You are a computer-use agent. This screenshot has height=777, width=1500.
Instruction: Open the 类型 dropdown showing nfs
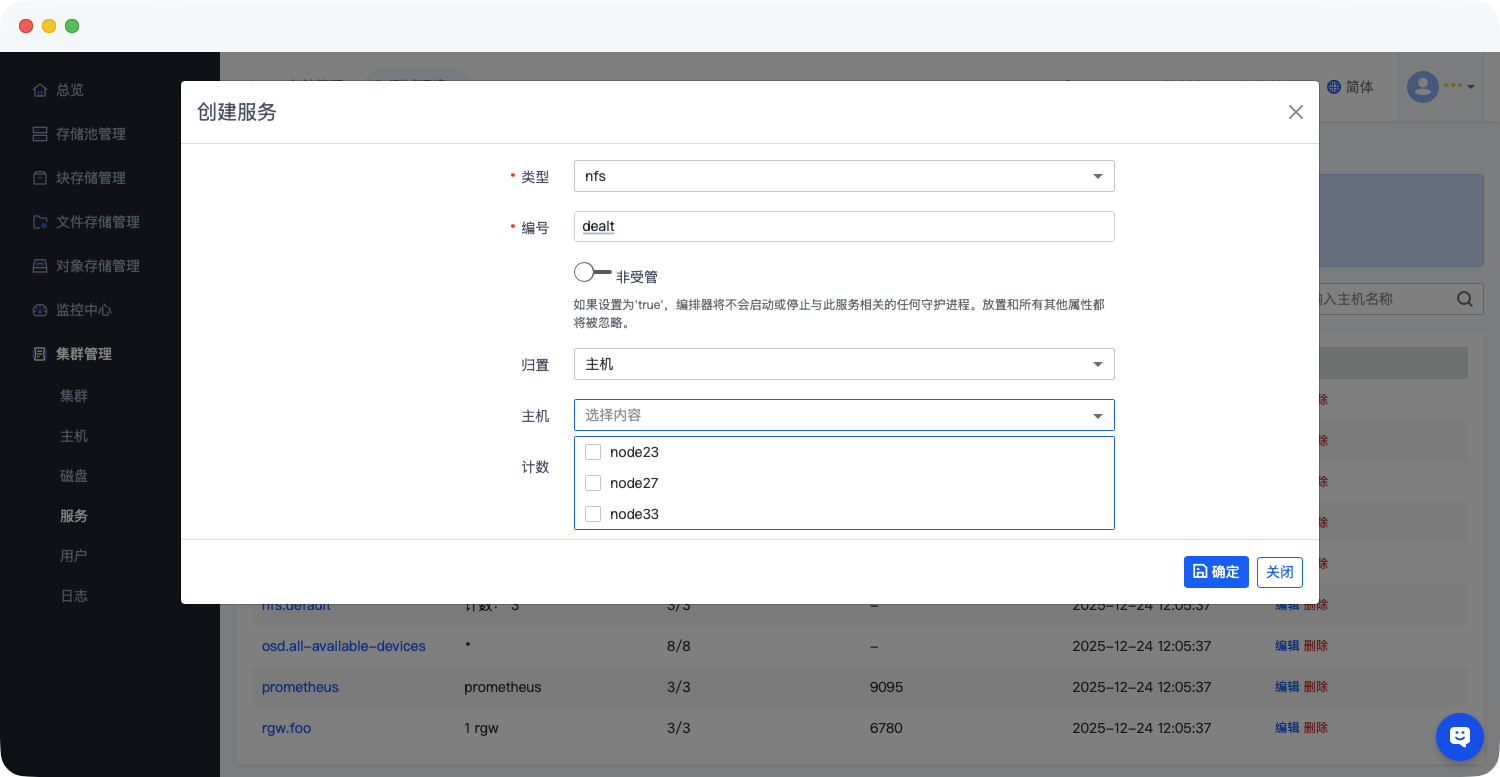[x=843, y=176]
